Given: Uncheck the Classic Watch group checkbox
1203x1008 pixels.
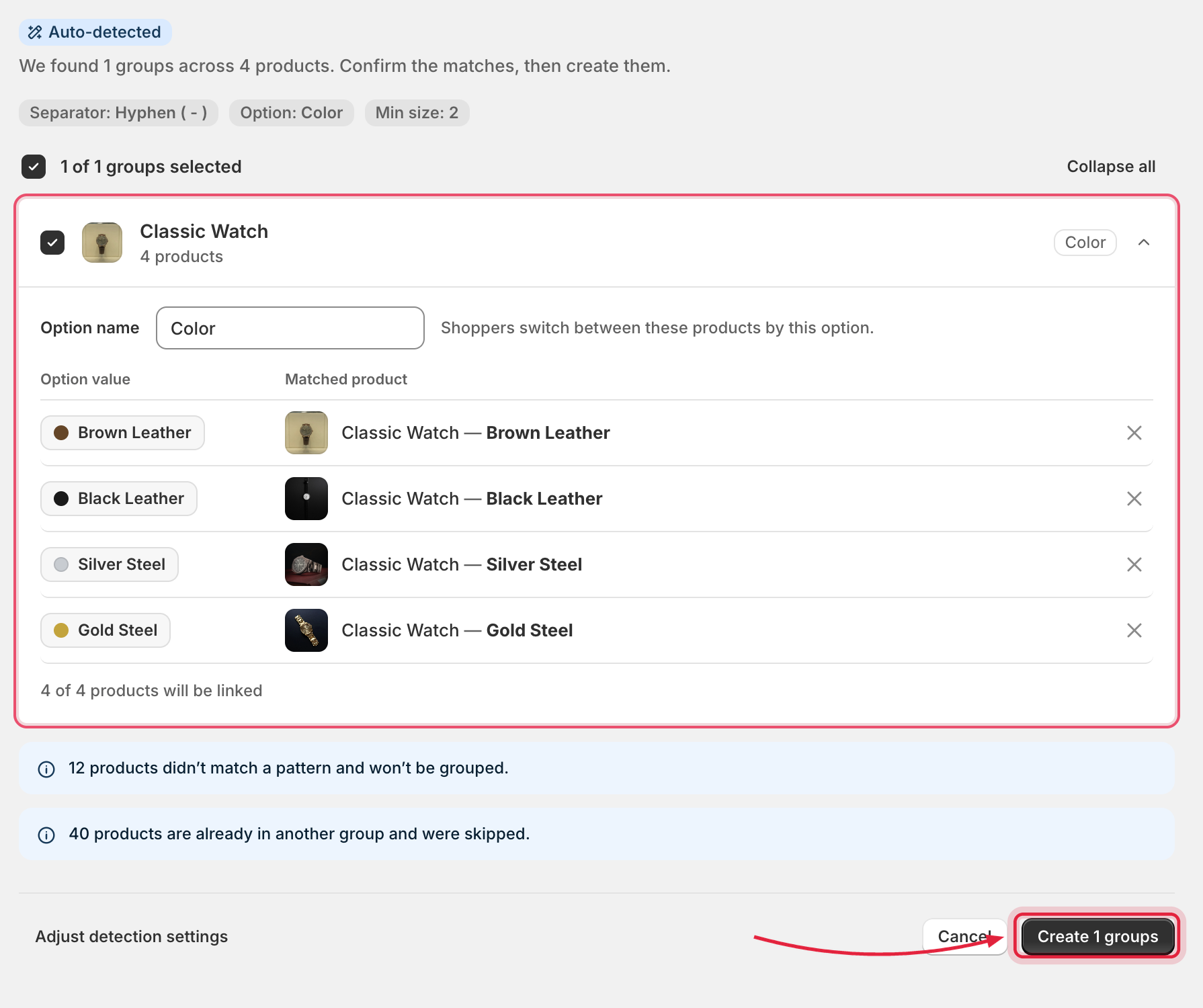Looking at the screenshot, I should [x=52, y=243].
